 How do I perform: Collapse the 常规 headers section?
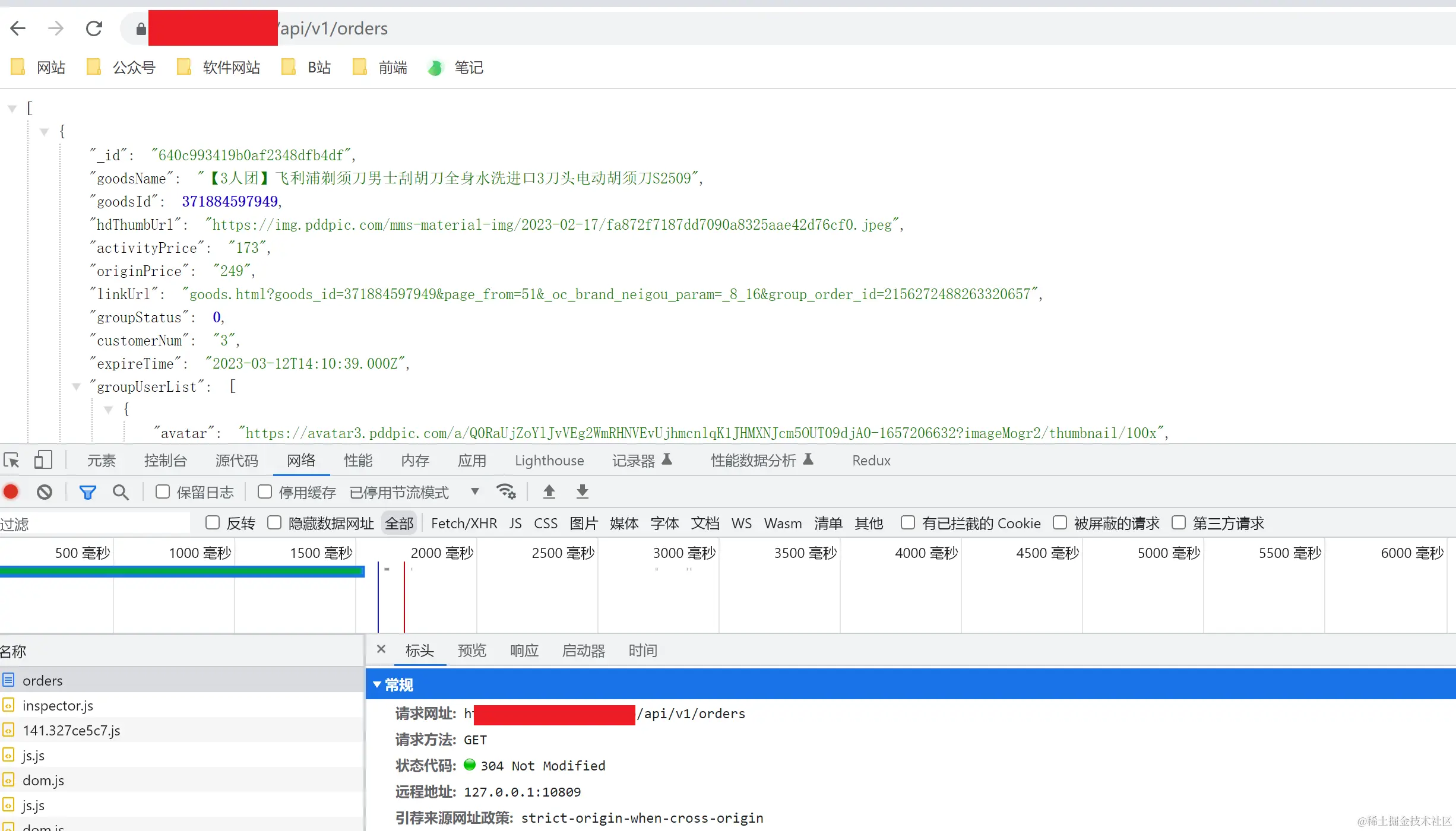[376, 684]
